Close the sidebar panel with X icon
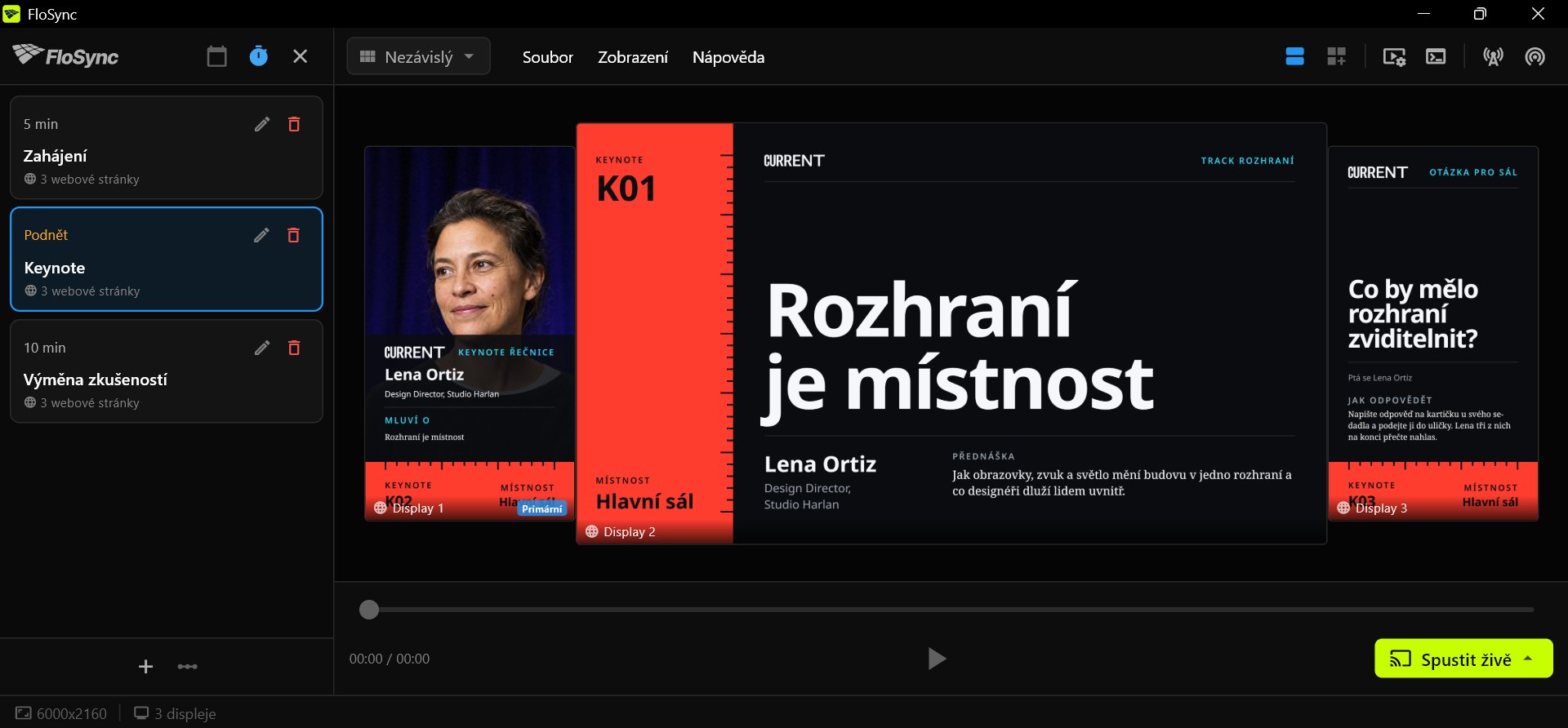 (300, 56)
